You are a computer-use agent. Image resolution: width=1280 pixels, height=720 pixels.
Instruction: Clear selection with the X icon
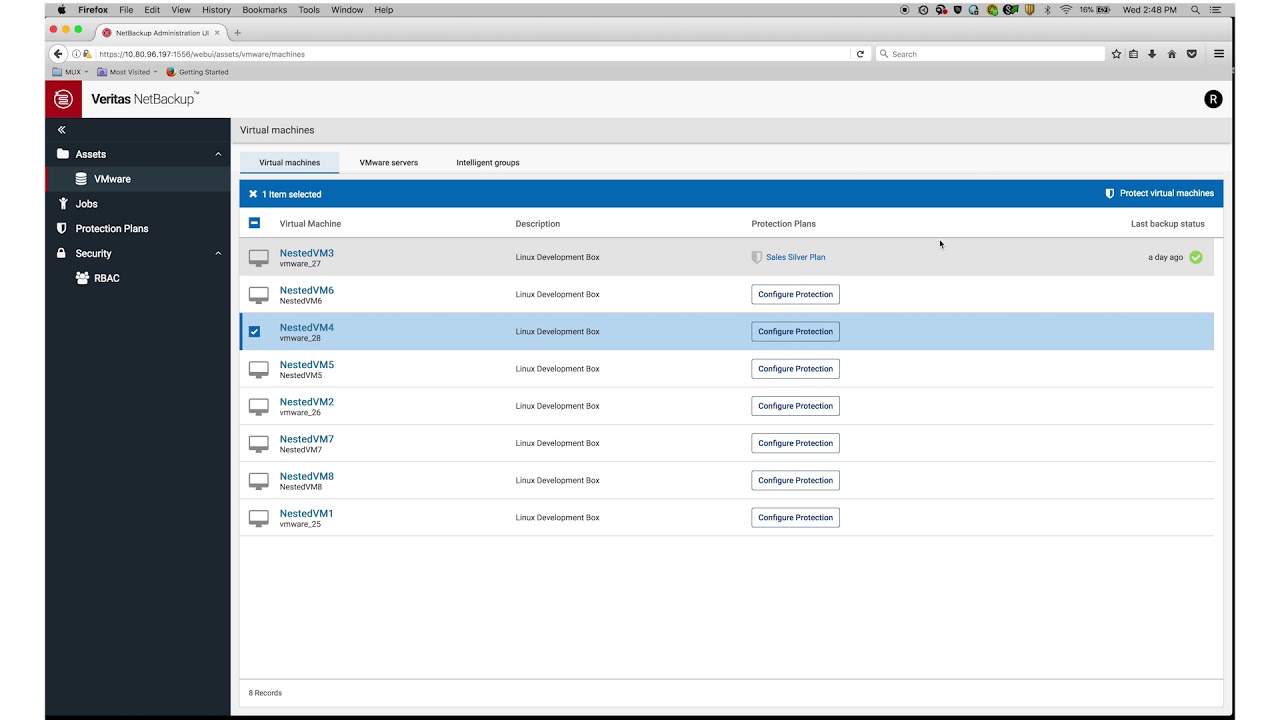point(253,194)
